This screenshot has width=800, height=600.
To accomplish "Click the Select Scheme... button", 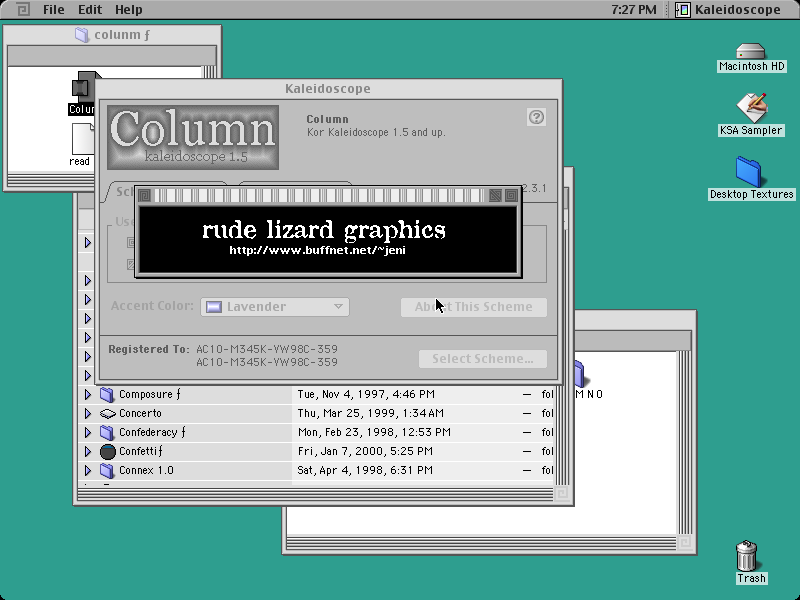I will point(483,359).
